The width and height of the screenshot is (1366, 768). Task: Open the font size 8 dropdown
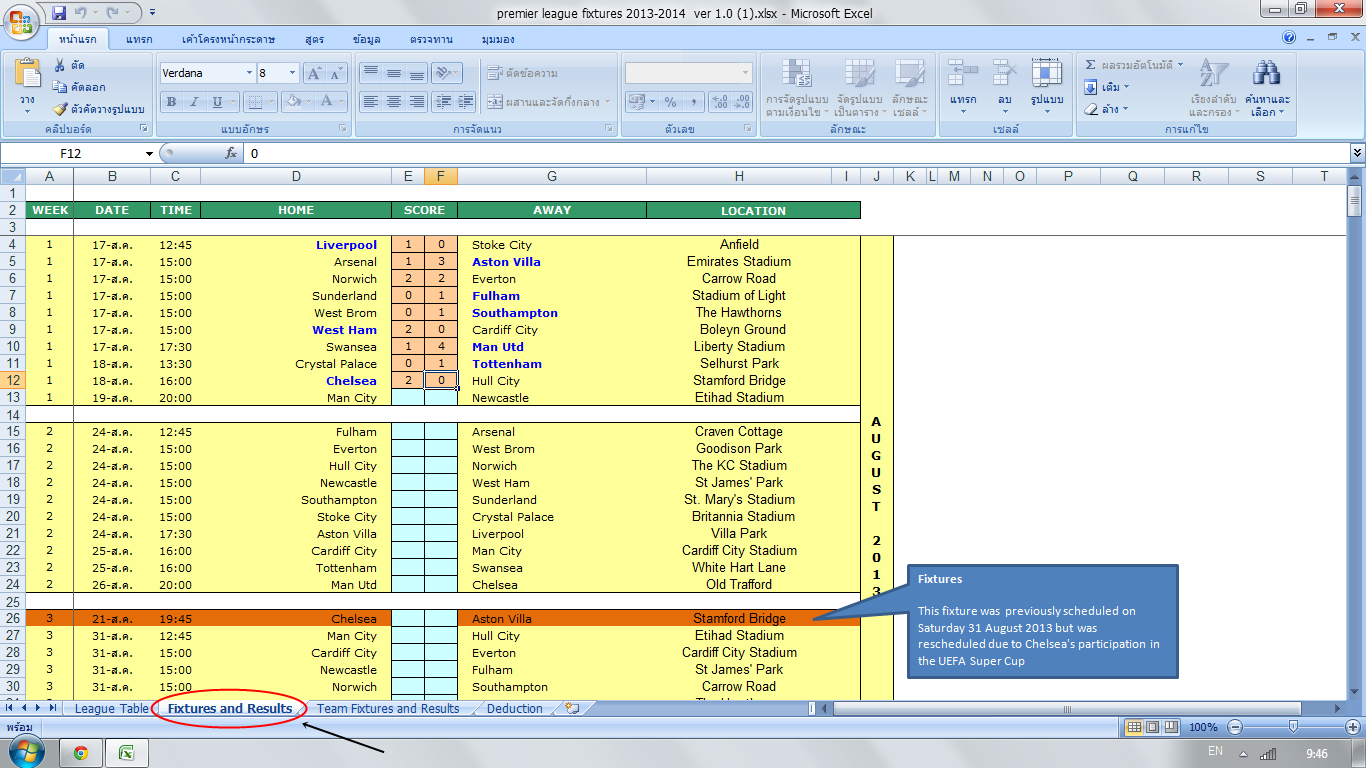point(292,73)
